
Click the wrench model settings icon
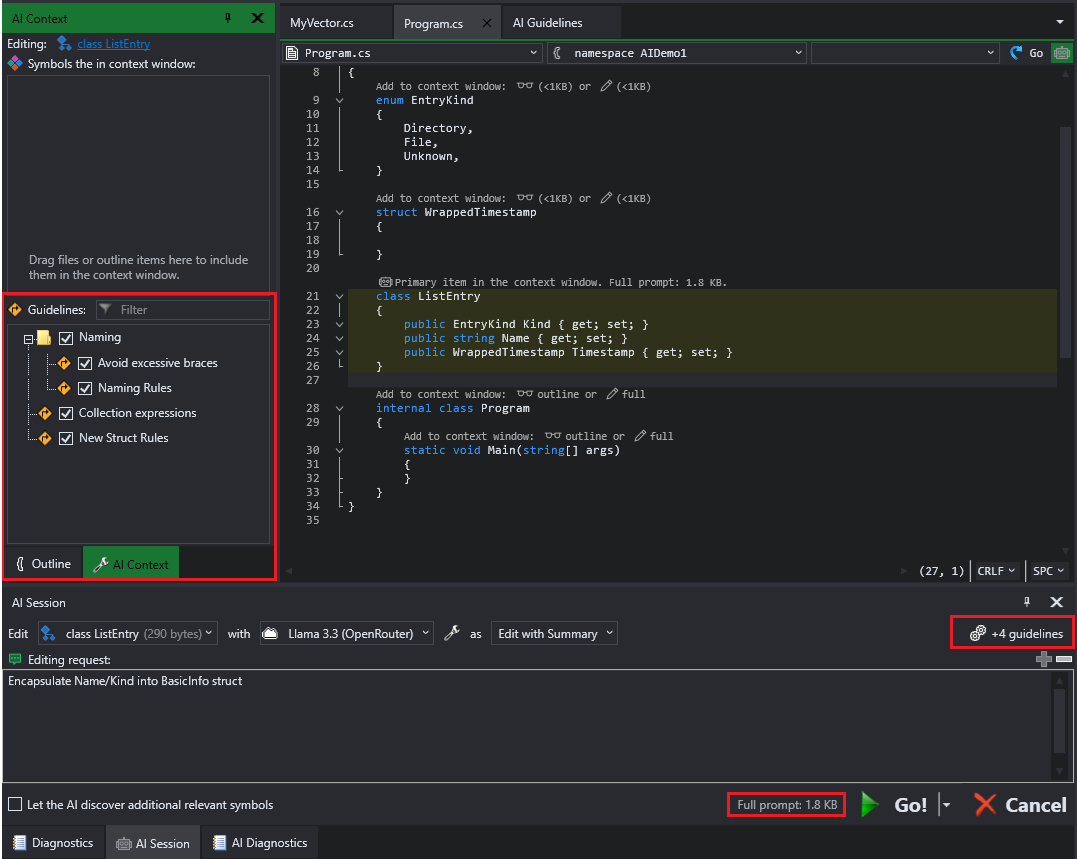(x=451, y=633)
